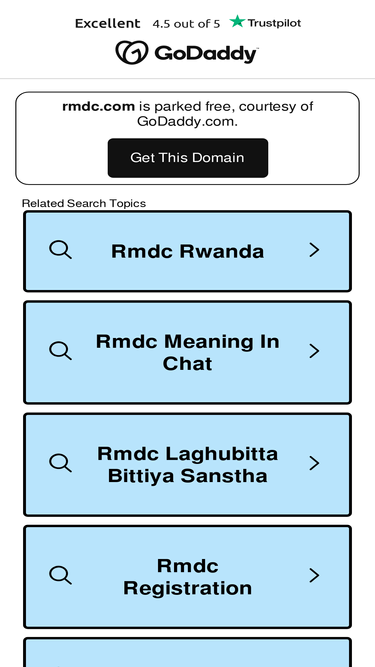Click the Trustpilot brand name

coord(274,23)
